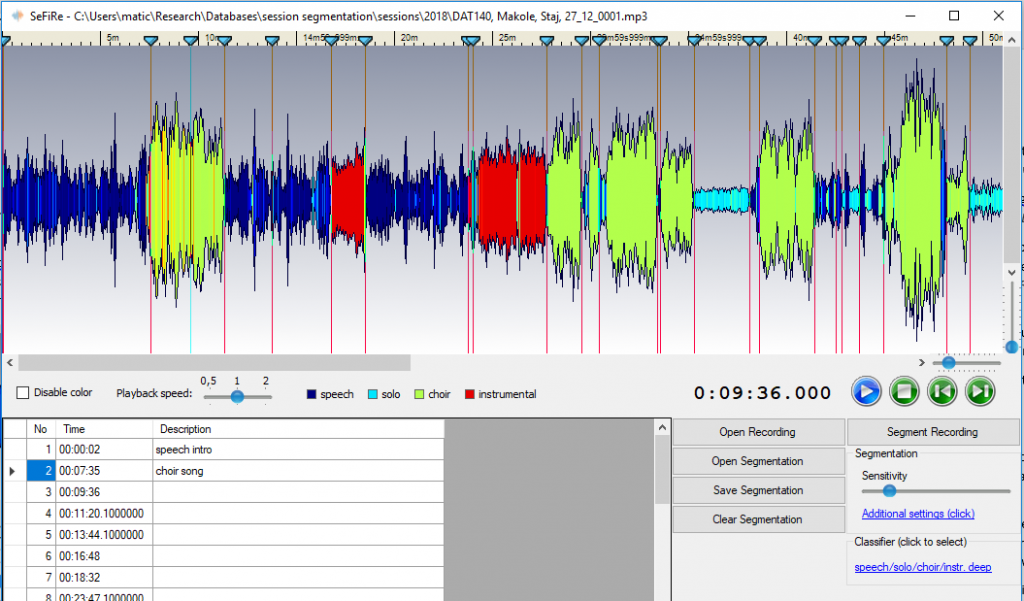Click the row indicator arrow beside row 2

click(x=12, y=471)
